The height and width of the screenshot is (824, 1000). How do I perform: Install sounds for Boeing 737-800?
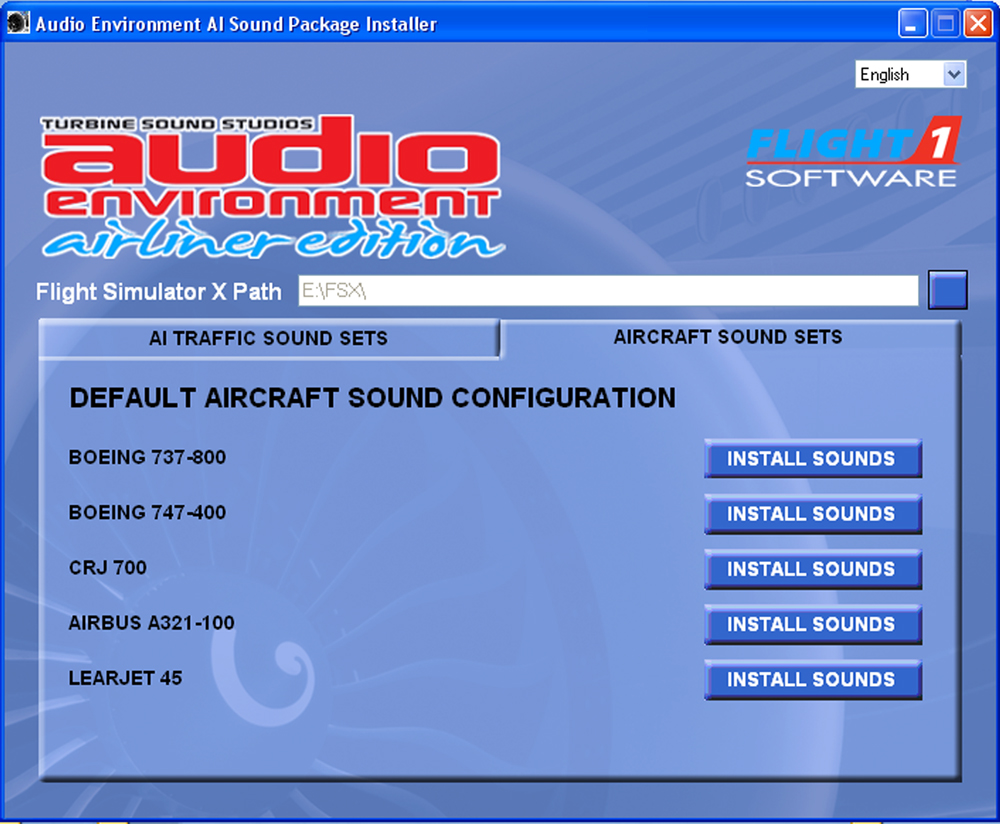[x=812, y=458]
